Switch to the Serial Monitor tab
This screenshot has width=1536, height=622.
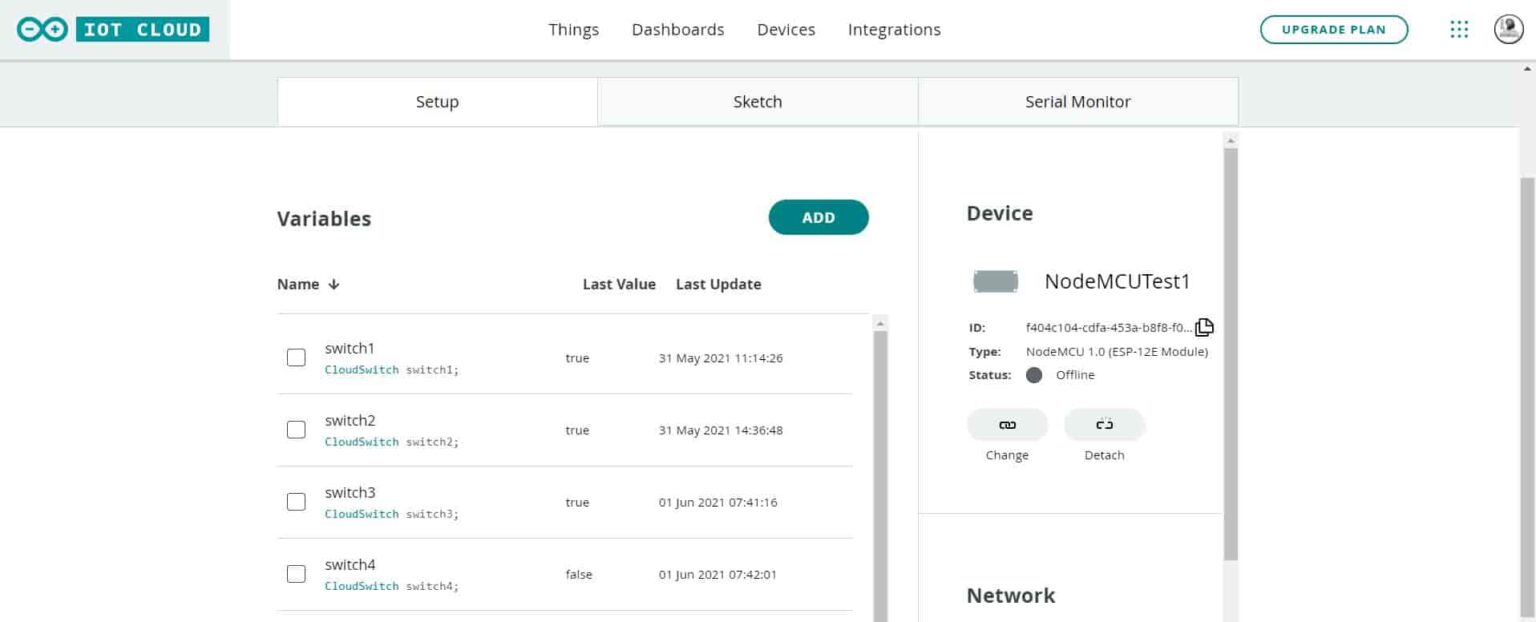[1077, 101]
